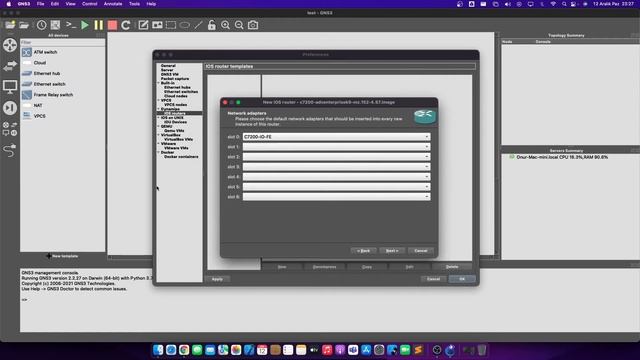
Task: Select Packet capture in Preferences tree
Action: [x=175, y=78]
